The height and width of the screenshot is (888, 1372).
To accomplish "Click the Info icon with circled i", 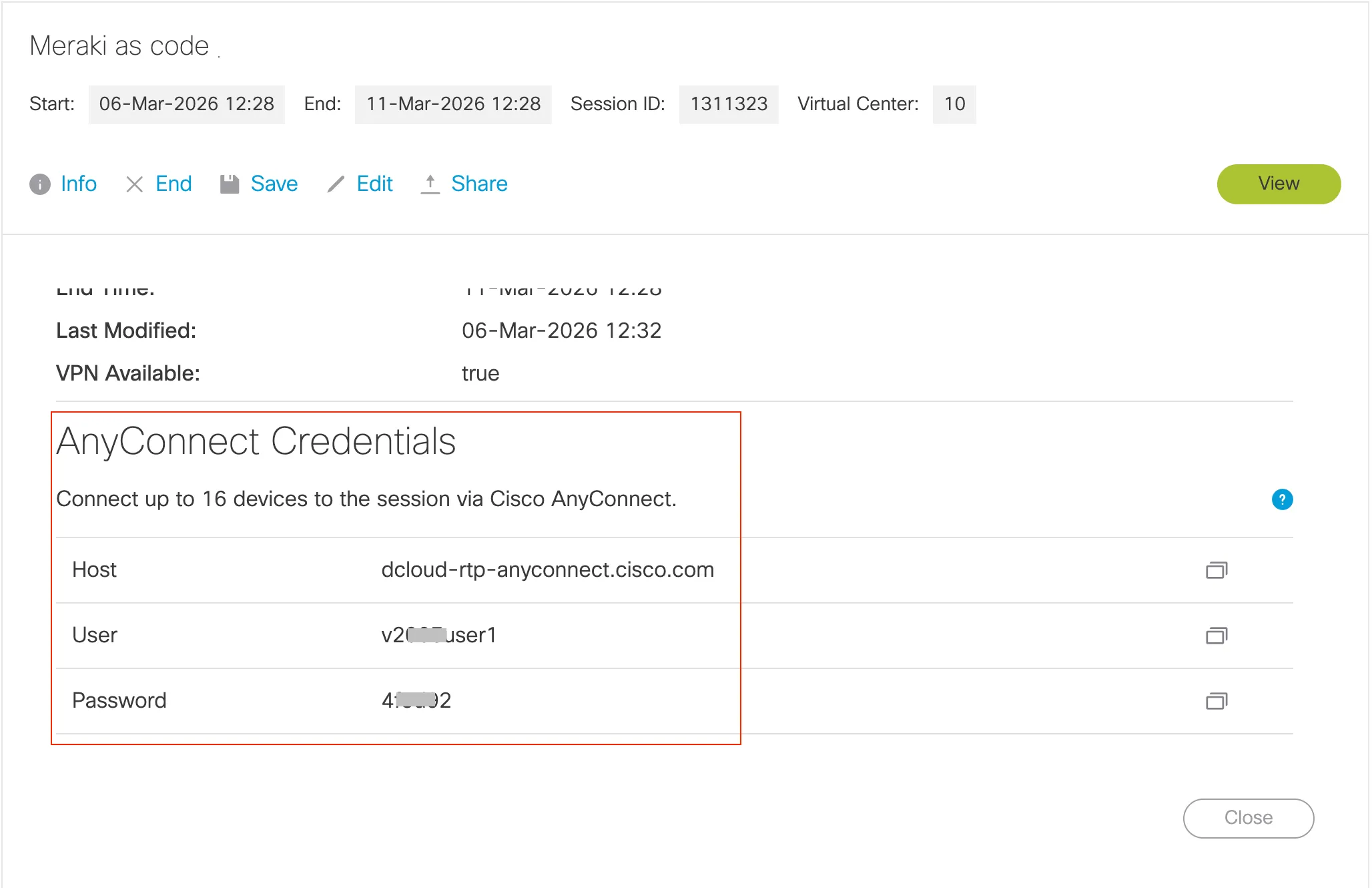I will [x=40, y=184].
